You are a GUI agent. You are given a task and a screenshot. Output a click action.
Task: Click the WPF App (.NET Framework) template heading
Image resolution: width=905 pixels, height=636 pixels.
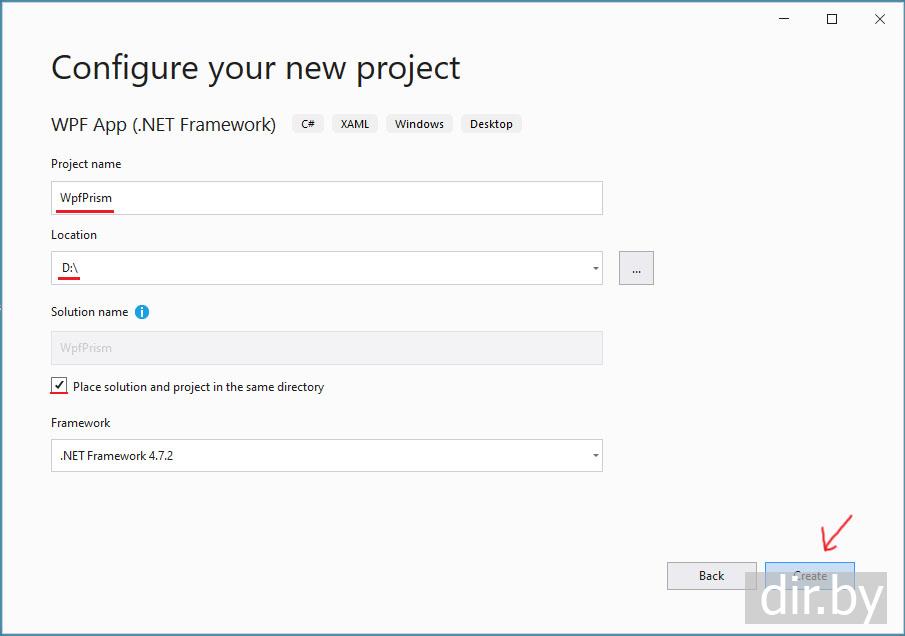tap(163, 124)
